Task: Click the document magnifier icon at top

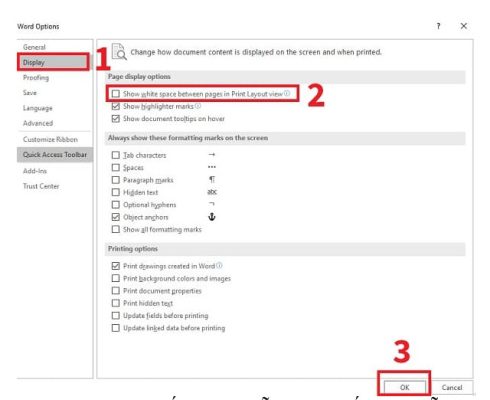Action: pos(119,52)
